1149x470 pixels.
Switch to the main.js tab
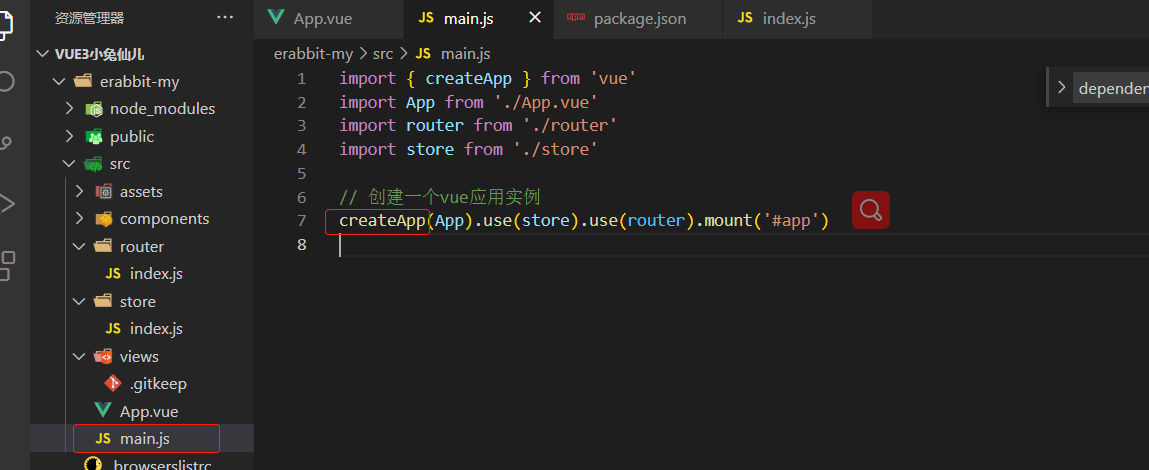coord(479,19)
